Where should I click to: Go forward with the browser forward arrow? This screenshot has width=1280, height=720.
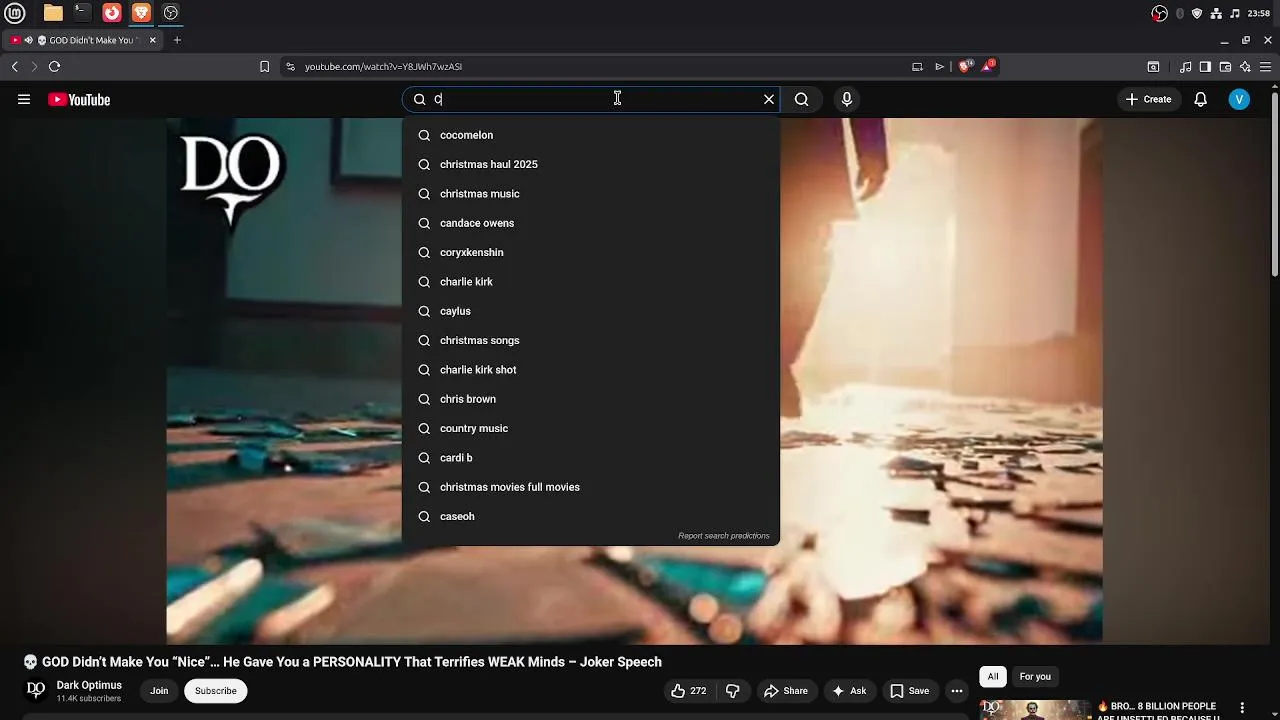pyautogui.click(x=34, y=66)
